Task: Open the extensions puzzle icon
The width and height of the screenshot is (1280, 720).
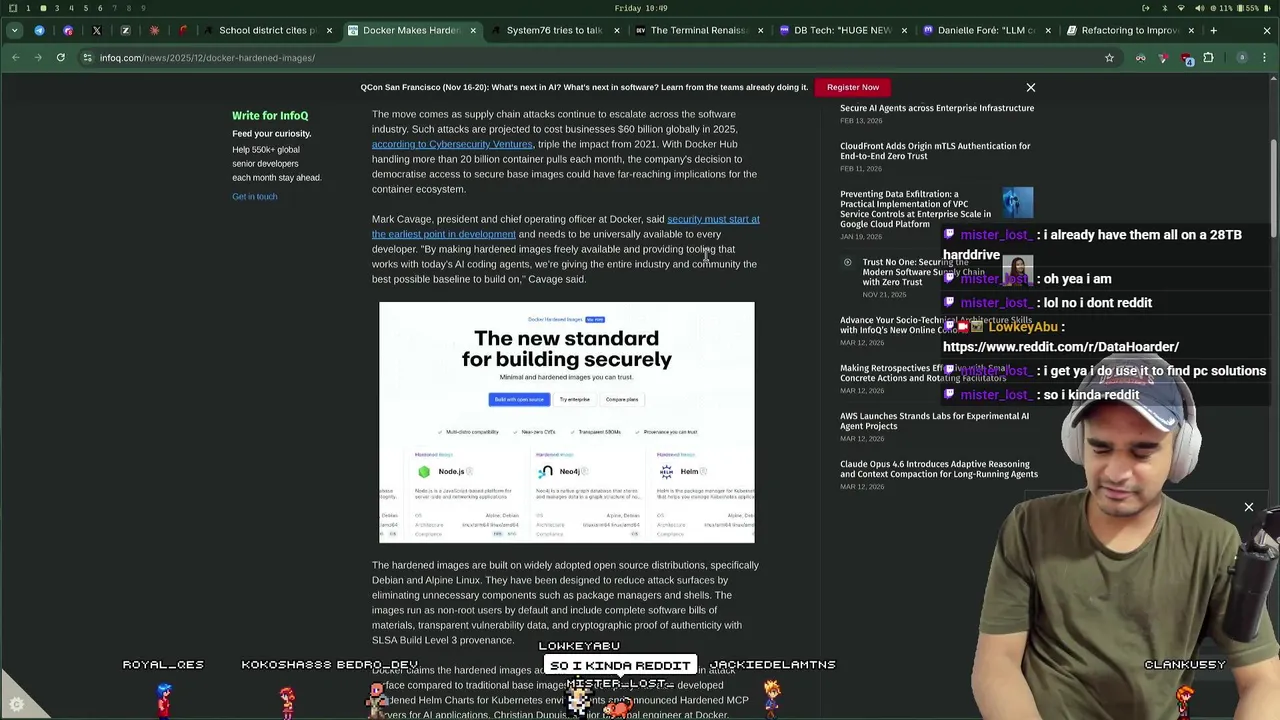Action: click(1208, 58)
